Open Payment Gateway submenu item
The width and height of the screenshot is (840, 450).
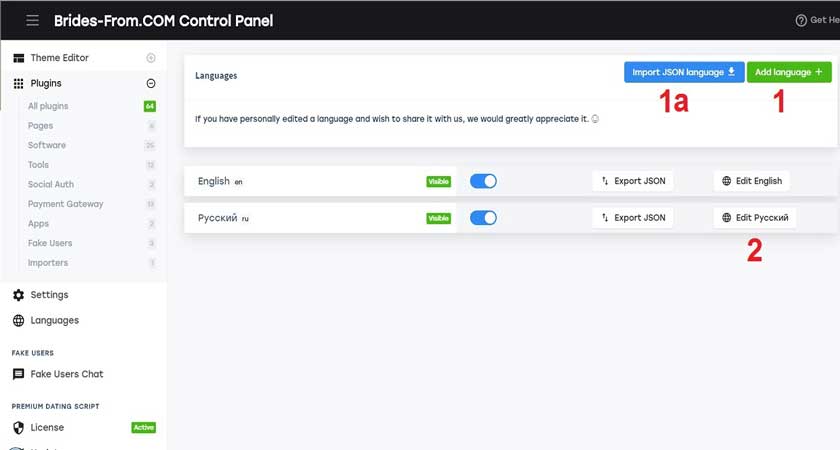pyautogui.click(x=65, y=204)
